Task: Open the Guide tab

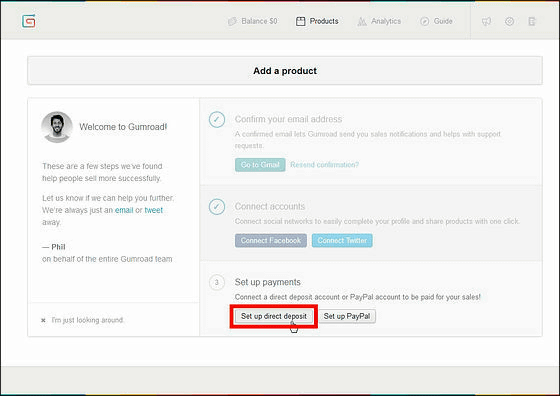Action: point(436,21)
